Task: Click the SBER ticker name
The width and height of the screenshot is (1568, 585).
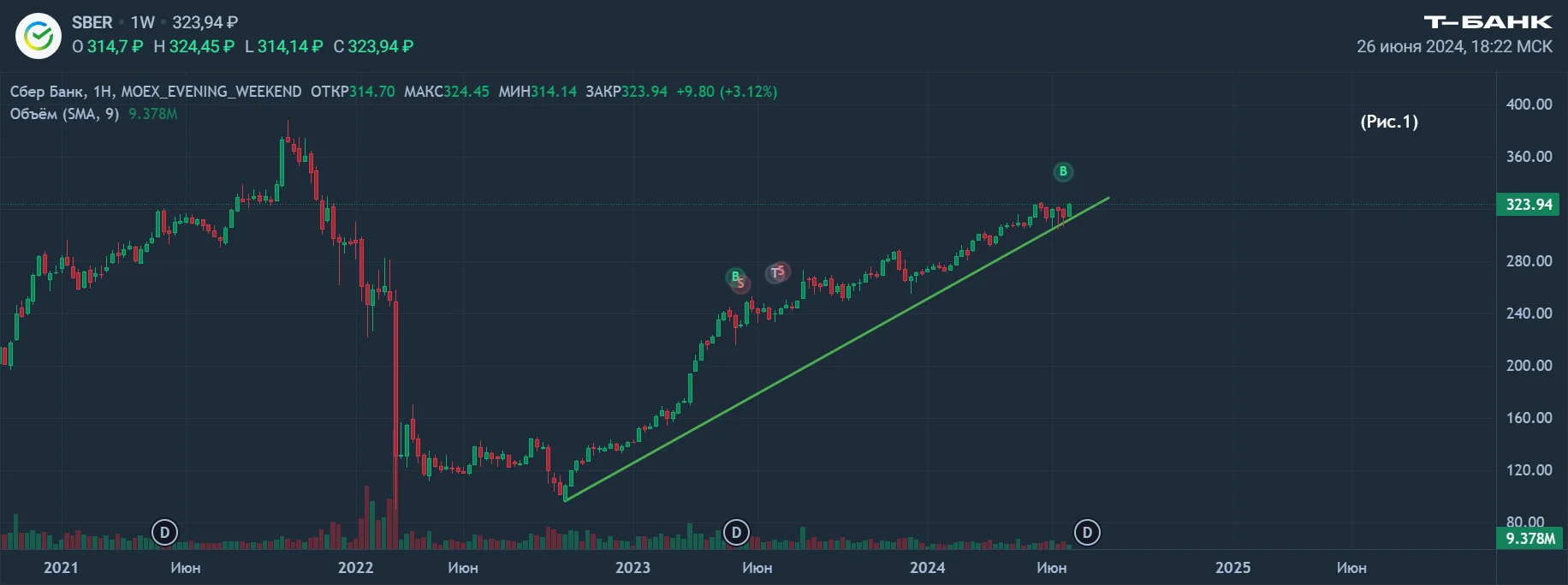Action: (92, 22)
